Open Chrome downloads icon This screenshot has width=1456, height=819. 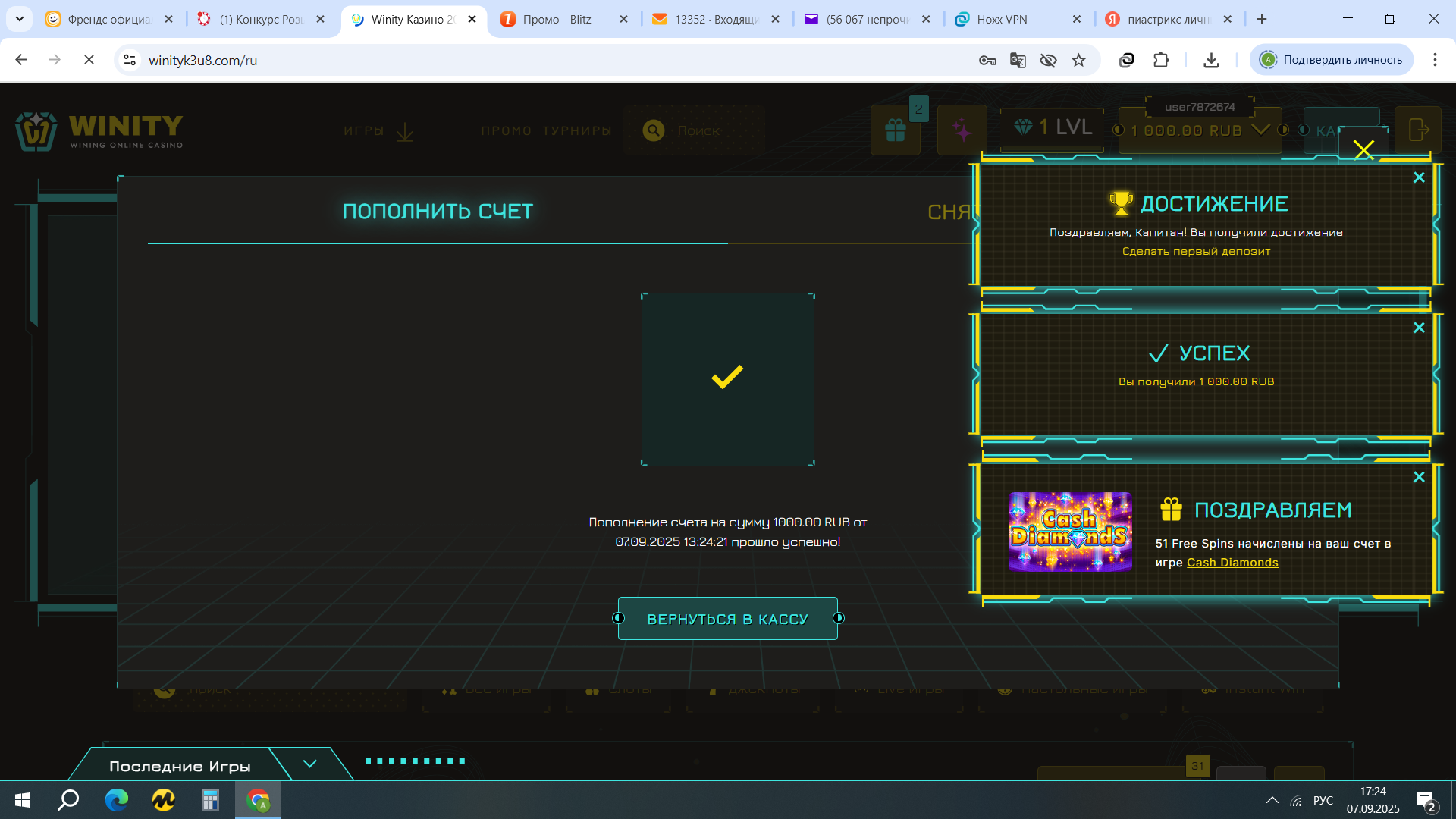coord(1211,60)
